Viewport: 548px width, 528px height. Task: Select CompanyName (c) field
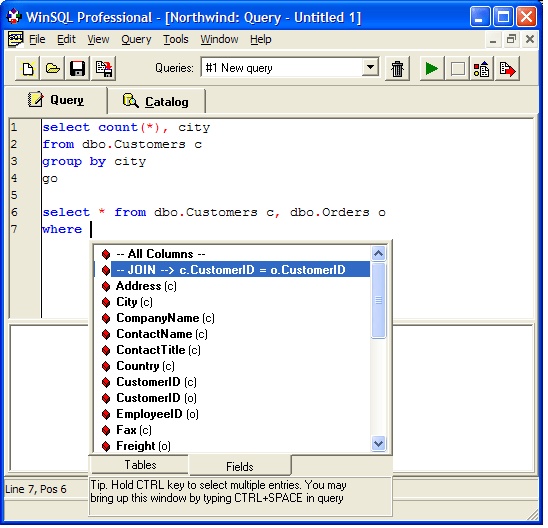click(x=232, y=318)
